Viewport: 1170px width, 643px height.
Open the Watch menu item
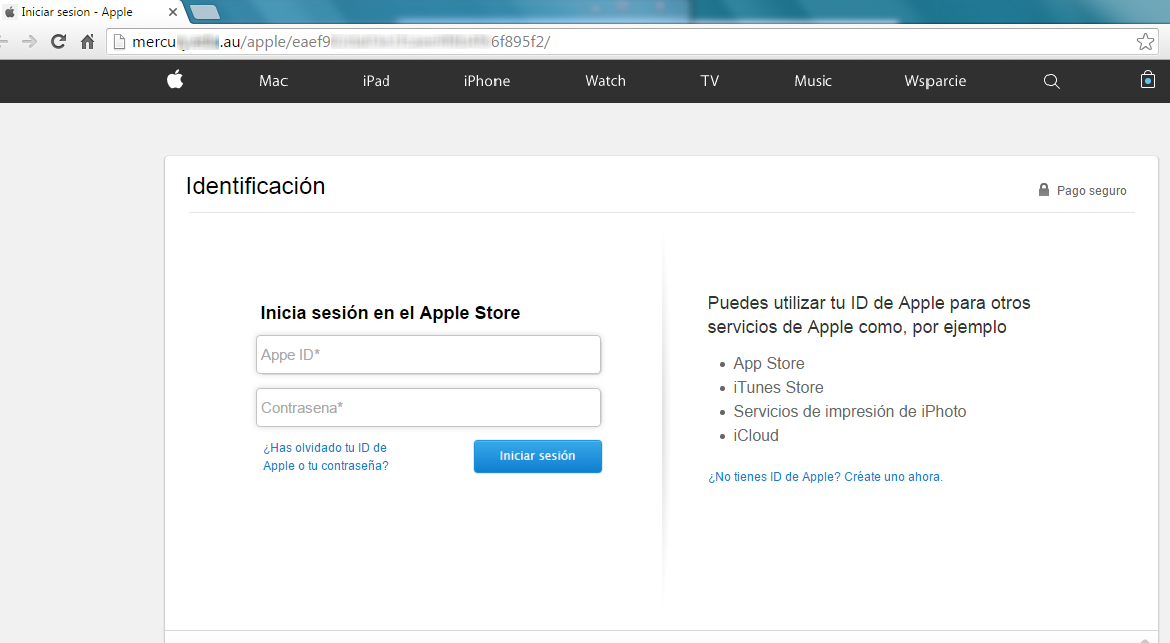(x=605, y=81)
